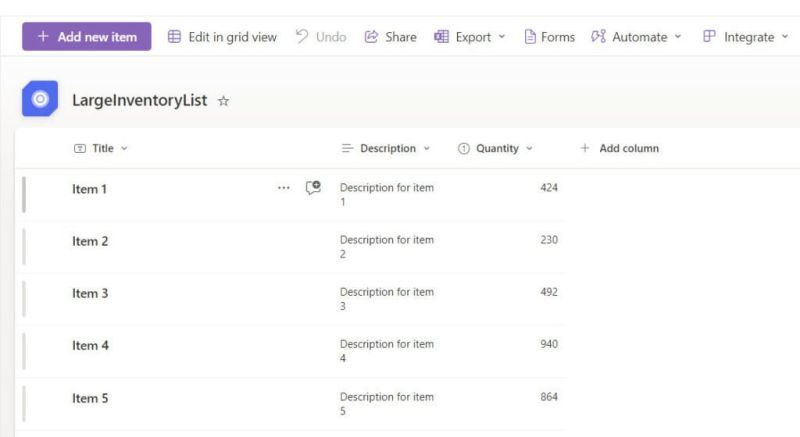
Task: Select the Item 3 row selector bar
Action: pyautogui.click(x=24, y=299)
